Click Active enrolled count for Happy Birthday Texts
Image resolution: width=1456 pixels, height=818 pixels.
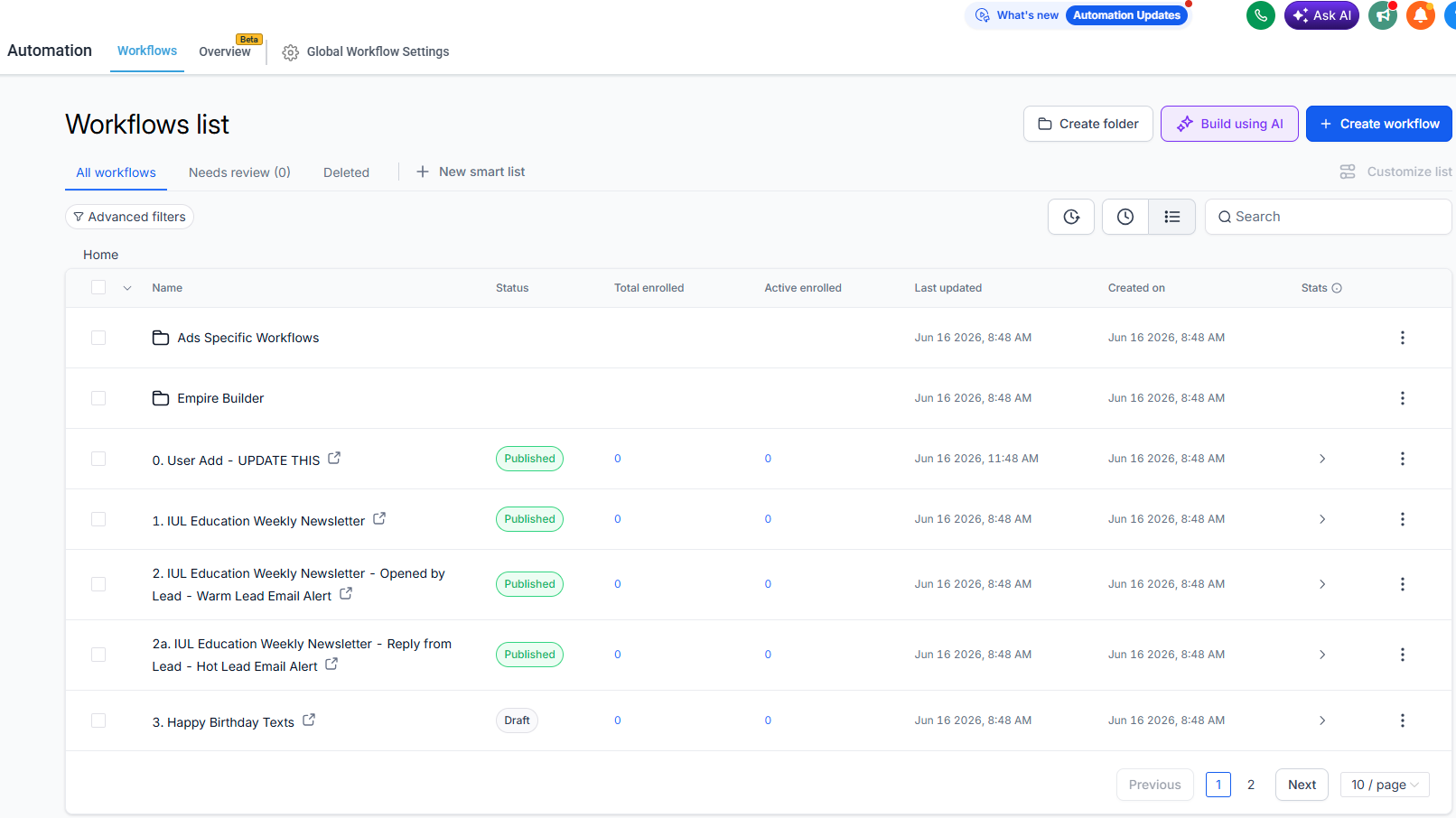click(768, 720)
